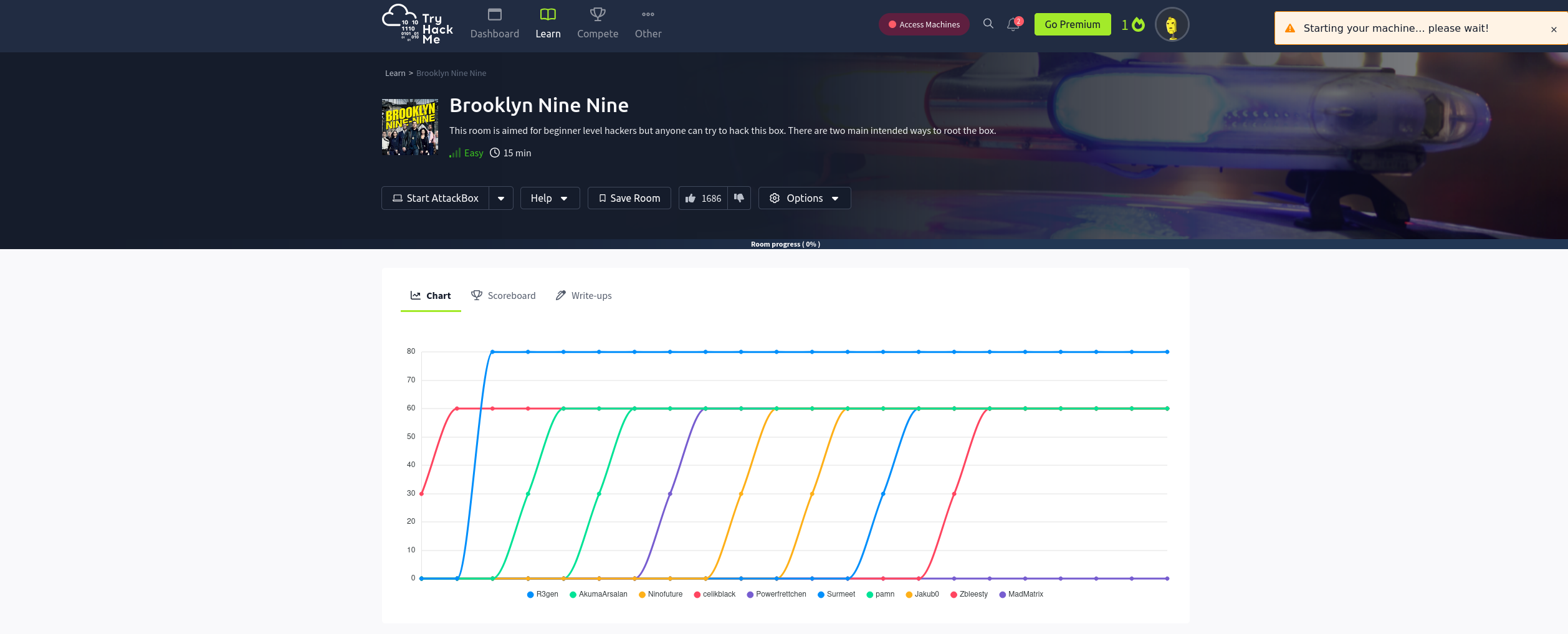Toggle Surmeet series in legend
1568x634 pixels.
pyautogui.click(x=836, y=594)
